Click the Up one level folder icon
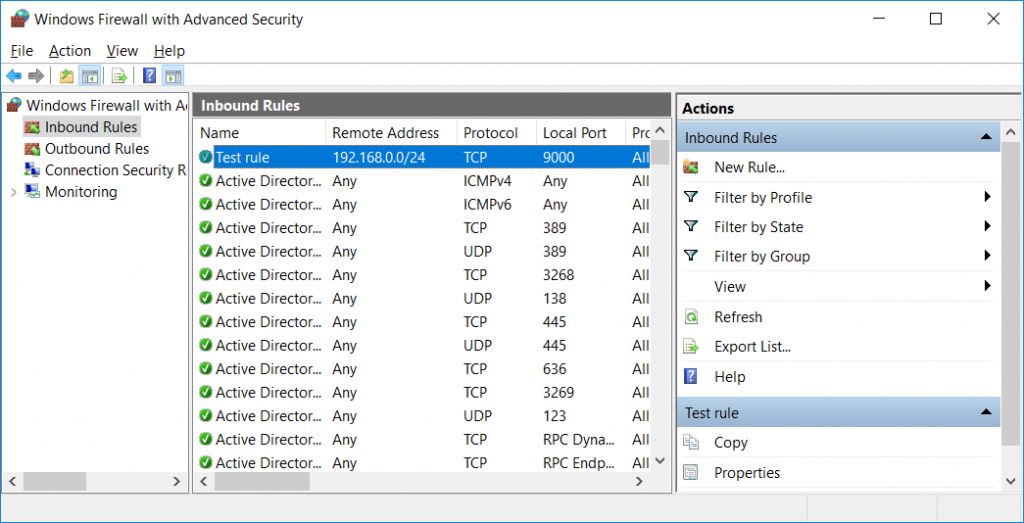 (66, 76)
